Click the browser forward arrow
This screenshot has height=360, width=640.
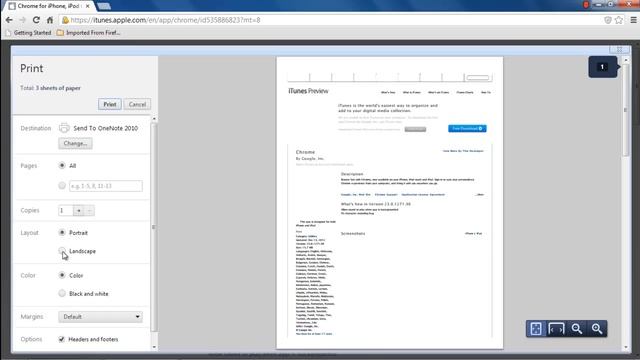(22, 20)
